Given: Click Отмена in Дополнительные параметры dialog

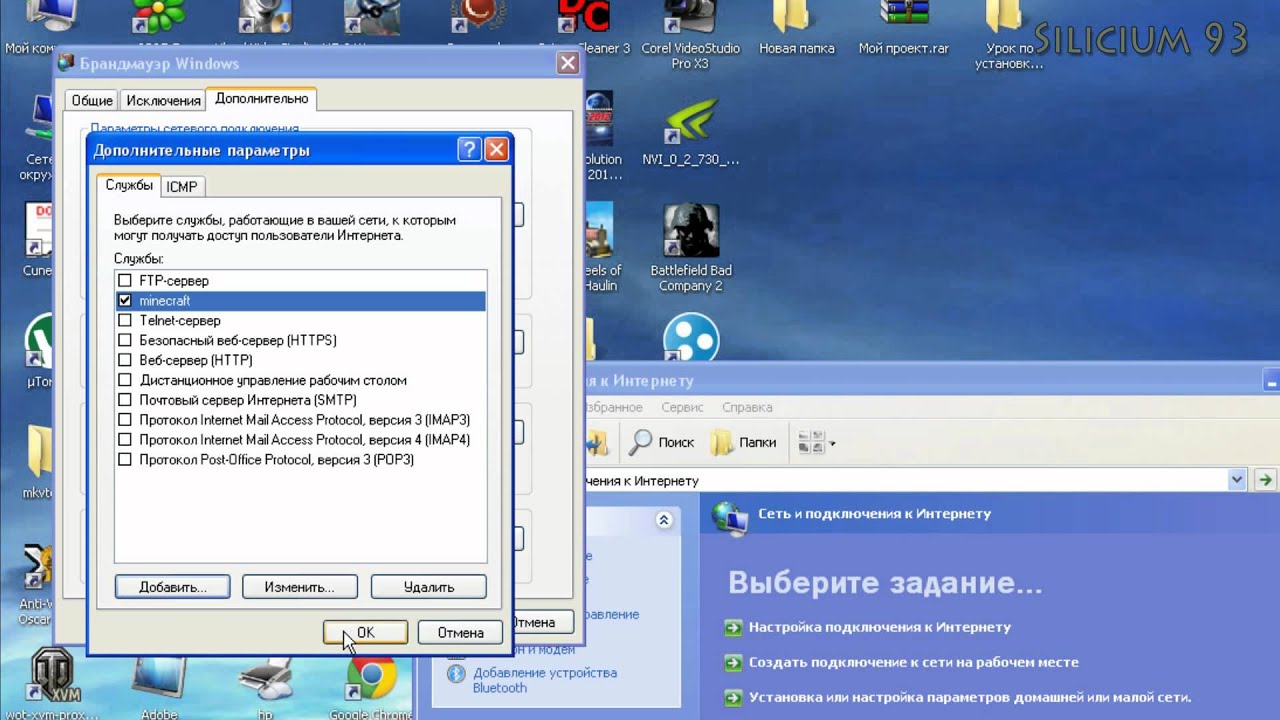Looking at the screenshot, I should pyautogui.click(x=460, y=632).
